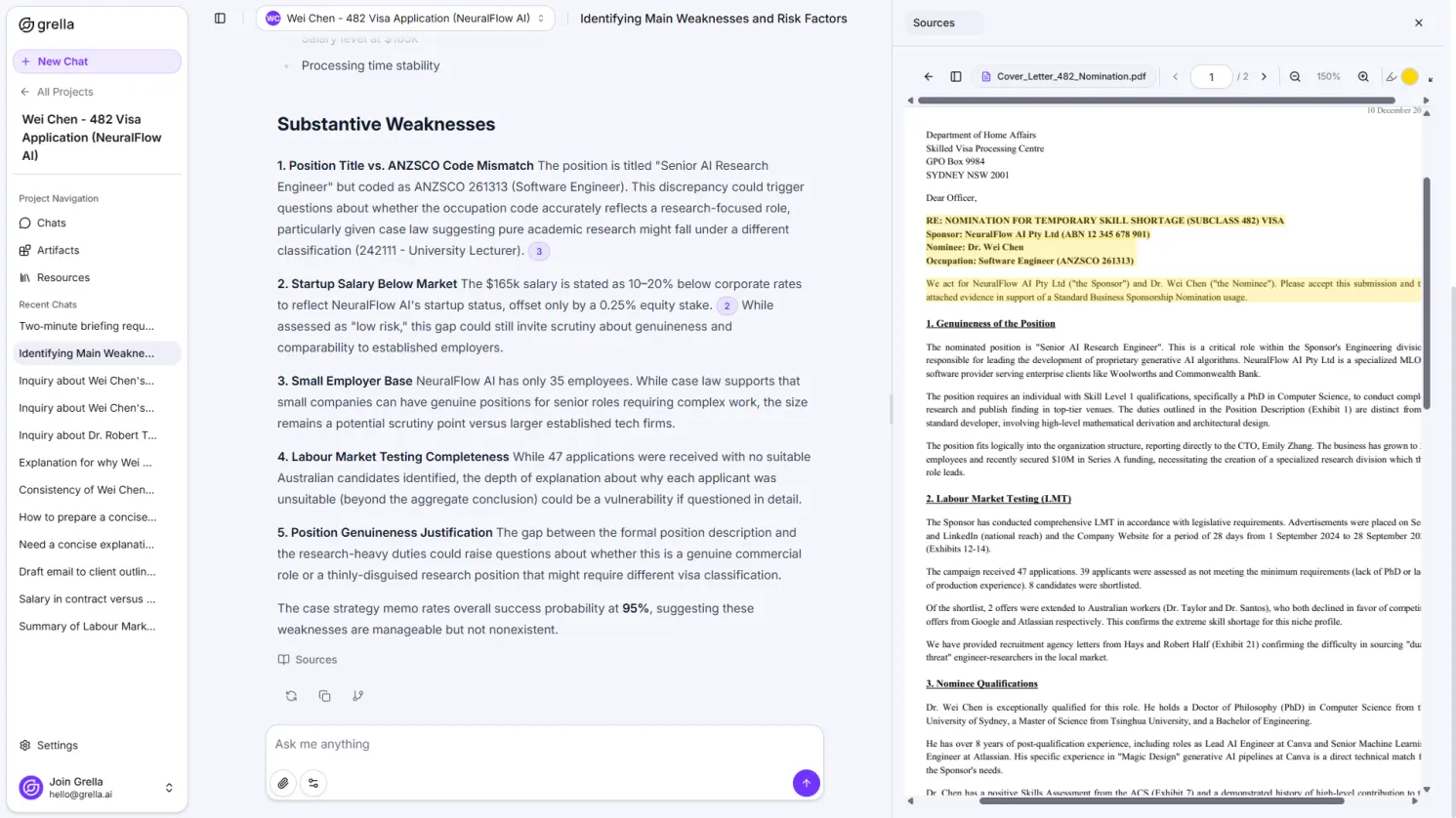Send message with the purple arrow button

[x=806, y=783]
